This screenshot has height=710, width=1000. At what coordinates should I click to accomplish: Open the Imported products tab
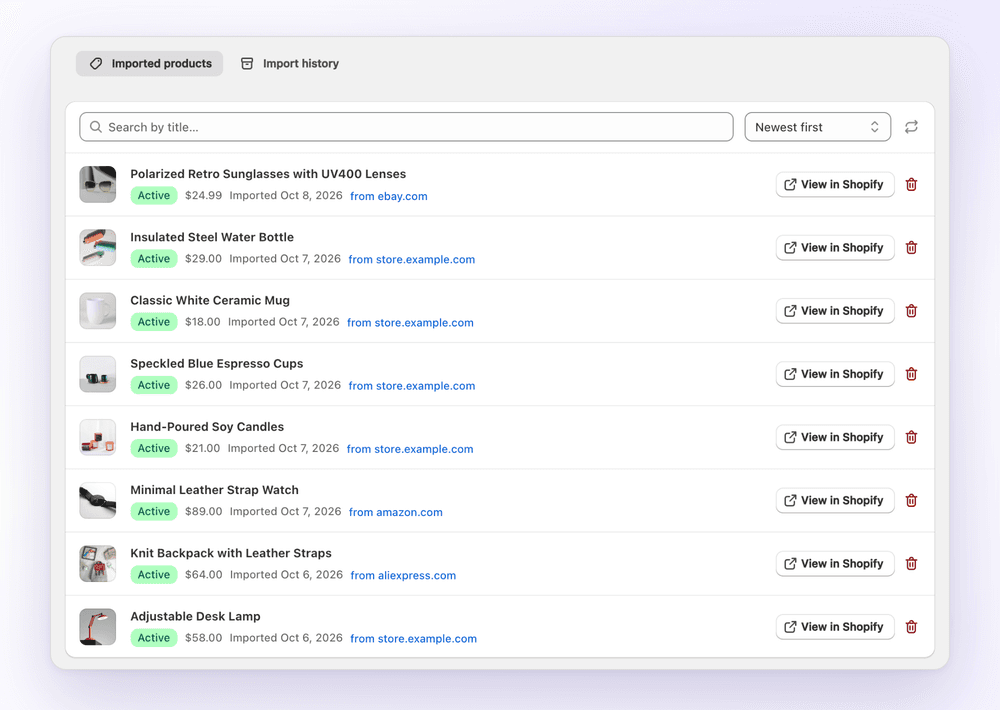click(149, 64)
